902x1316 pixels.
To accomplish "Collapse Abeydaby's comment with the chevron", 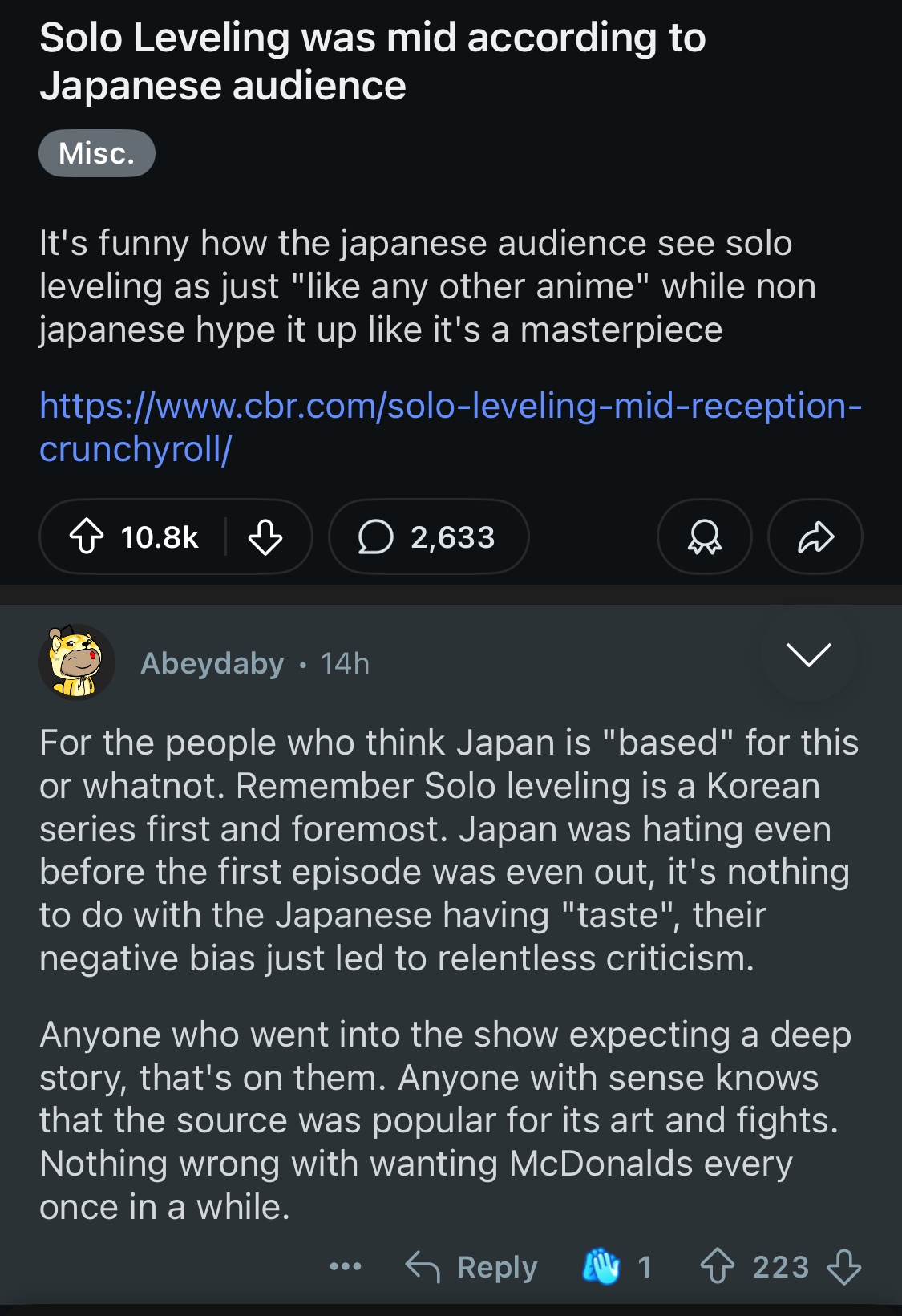I will (x=808, y=654).
